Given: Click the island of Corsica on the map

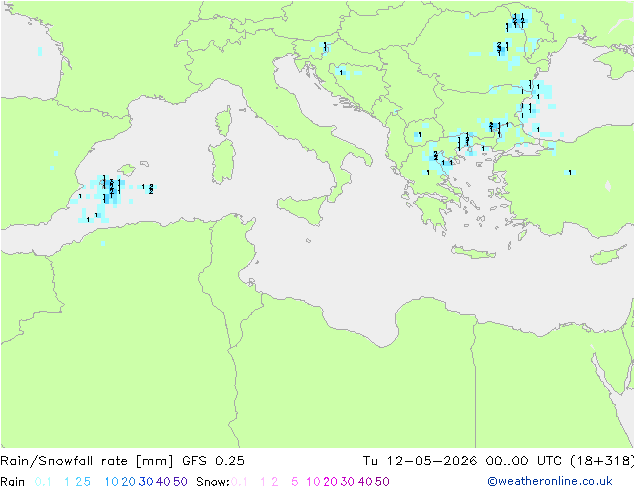Looking at the screenshot, I should (224, 121).
